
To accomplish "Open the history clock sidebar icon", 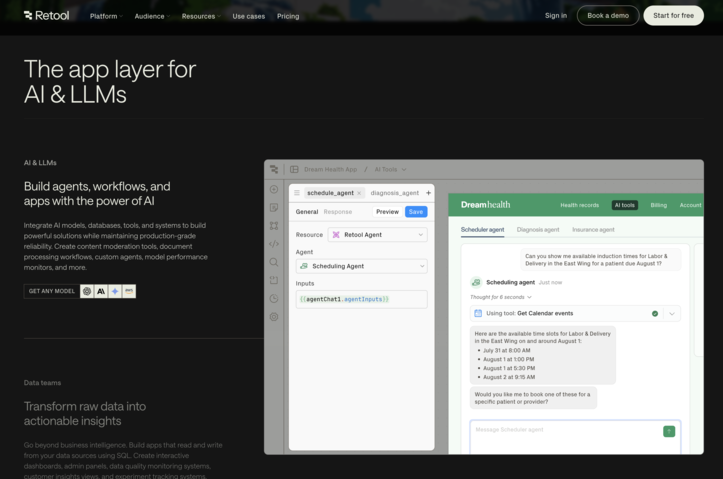I will click(274, 299).
